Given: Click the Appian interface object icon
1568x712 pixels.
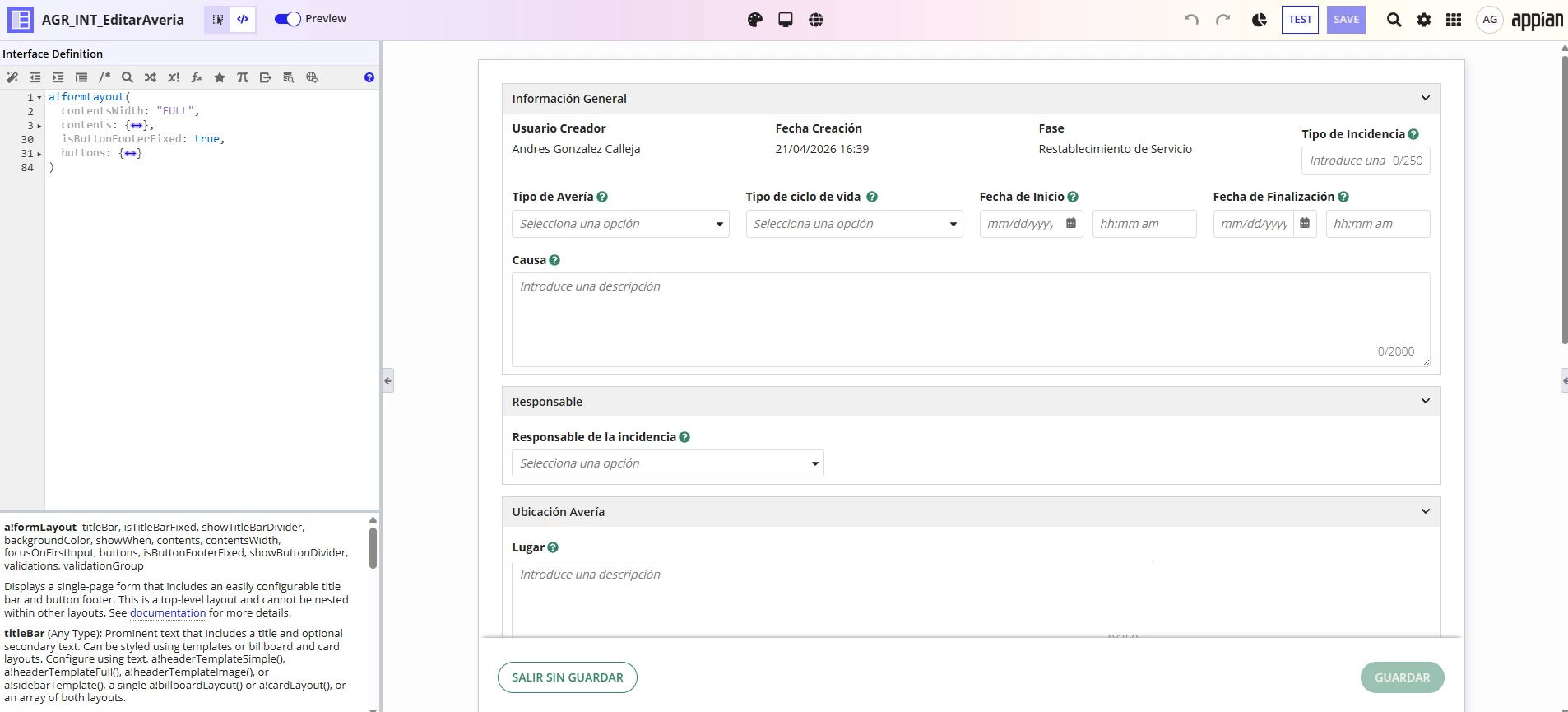Looking at the screenshot, I should point(21,20).
